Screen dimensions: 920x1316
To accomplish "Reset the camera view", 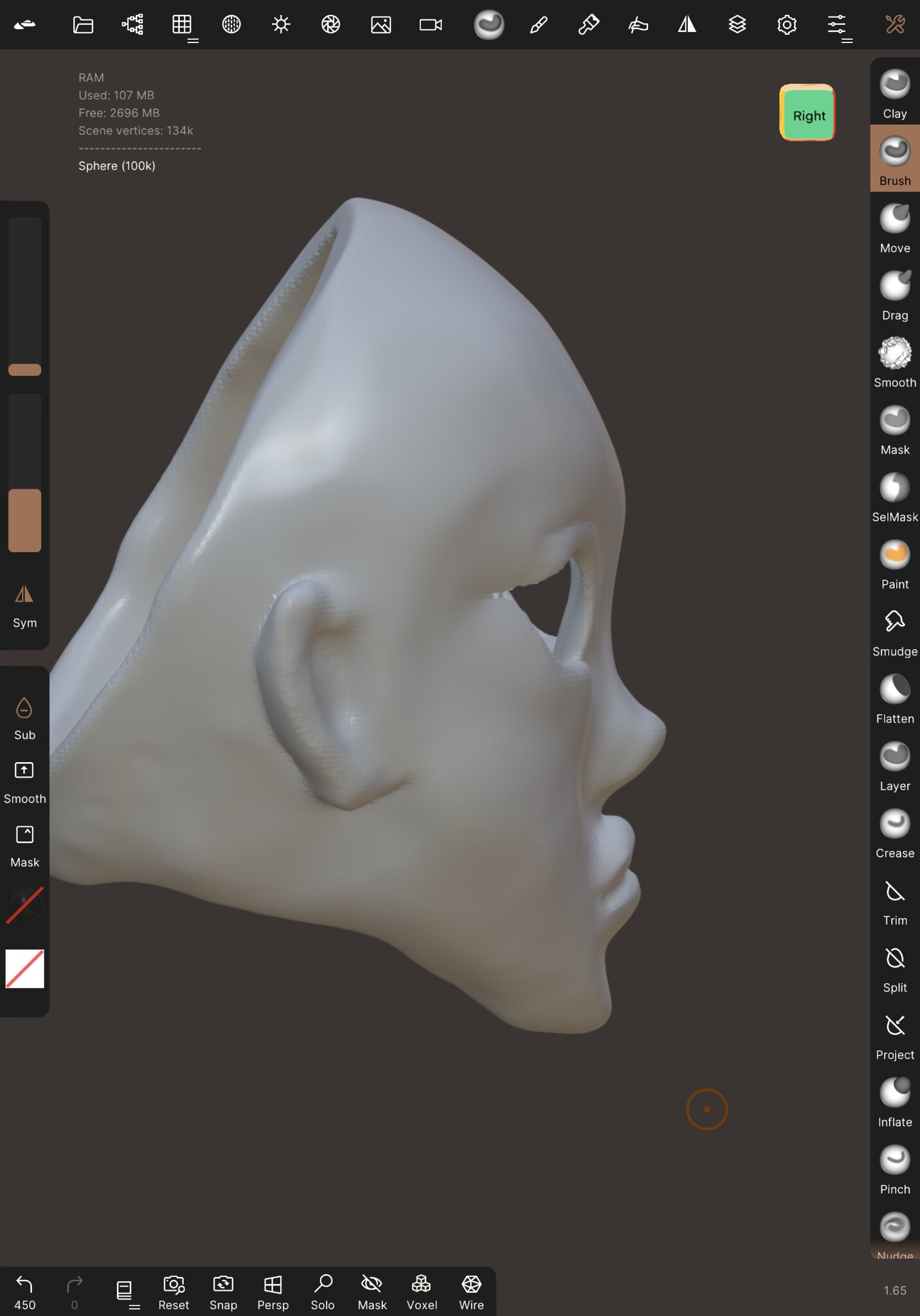I will click(174, 1292).
